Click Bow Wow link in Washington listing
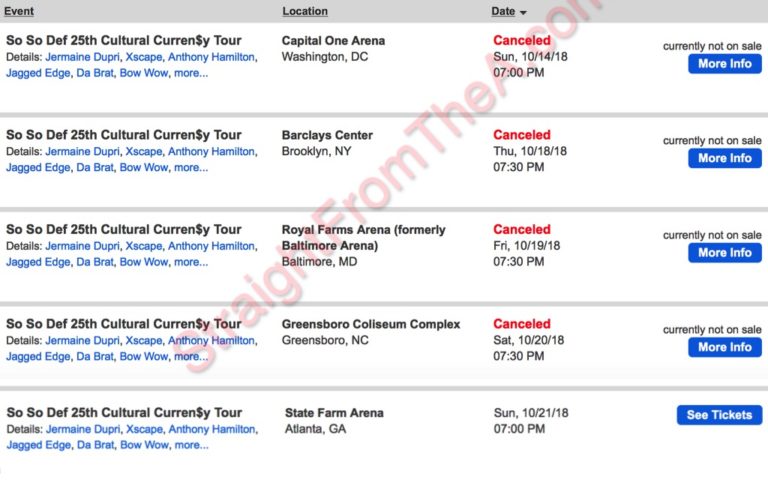This screenshot has height=489, width=768. pyautogui.click(x=143, y=73)
